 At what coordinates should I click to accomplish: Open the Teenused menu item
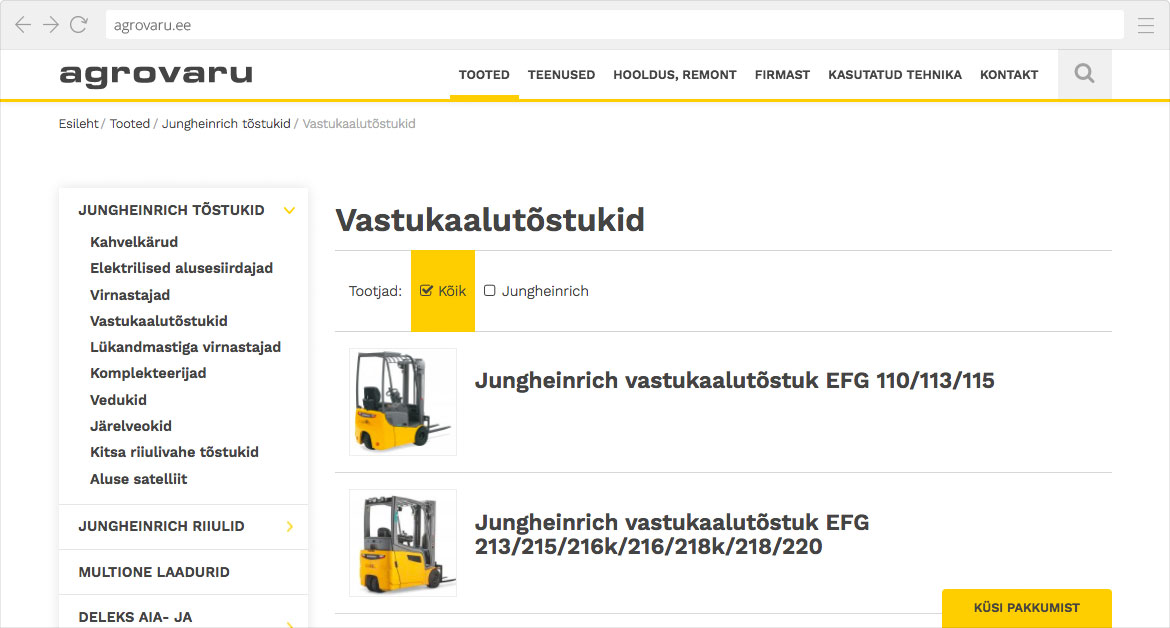561,75
